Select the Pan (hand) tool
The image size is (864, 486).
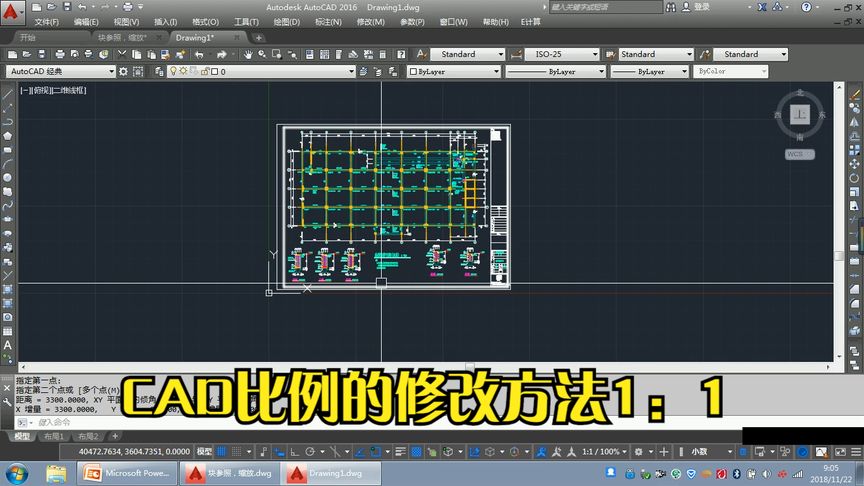(x=248, y=54)
